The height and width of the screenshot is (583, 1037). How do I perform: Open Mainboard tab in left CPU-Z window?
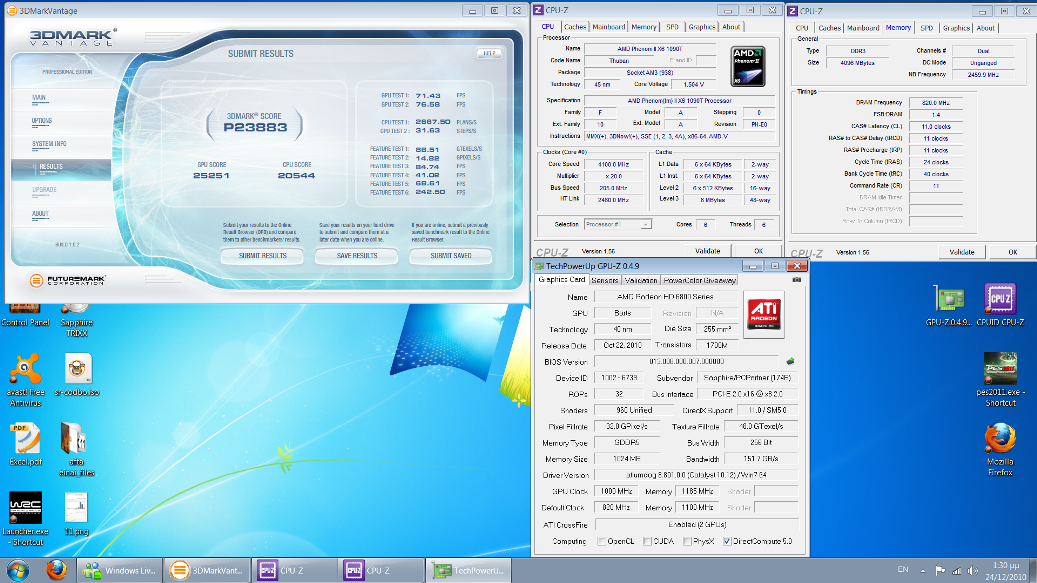coord(608,27)
